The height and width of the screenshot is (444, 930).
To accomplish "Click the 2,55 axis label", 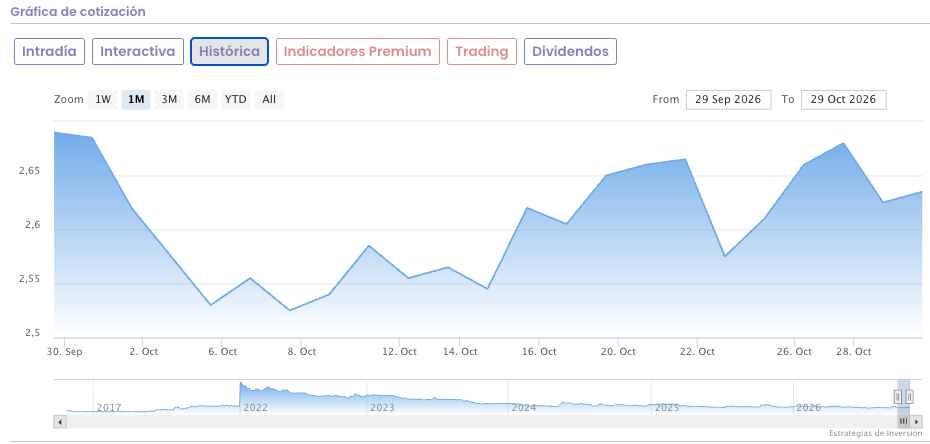I will pyautogui.click(x=29, y=279).
